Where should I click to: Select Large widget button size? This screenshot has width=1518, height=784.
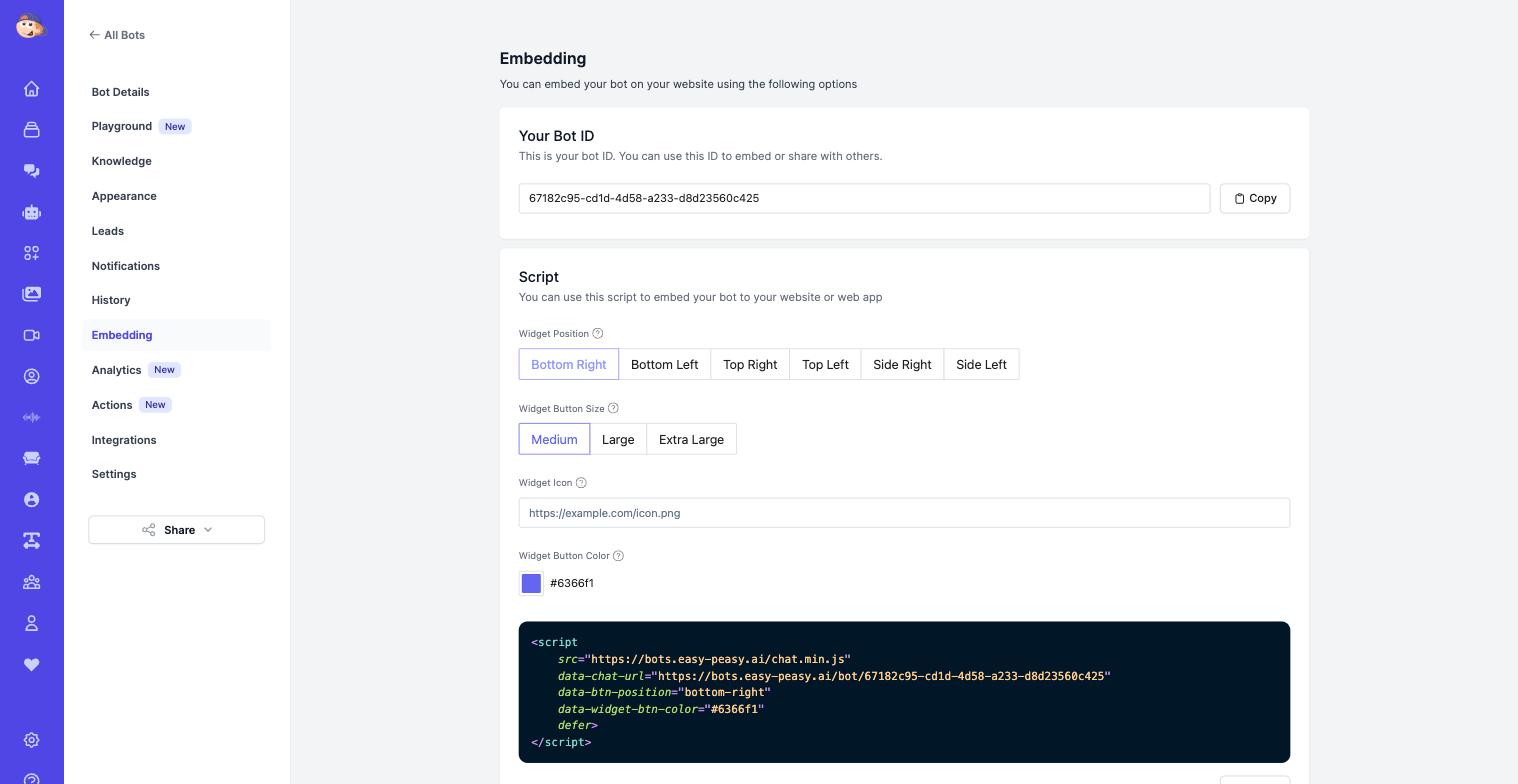coord(618,439)
